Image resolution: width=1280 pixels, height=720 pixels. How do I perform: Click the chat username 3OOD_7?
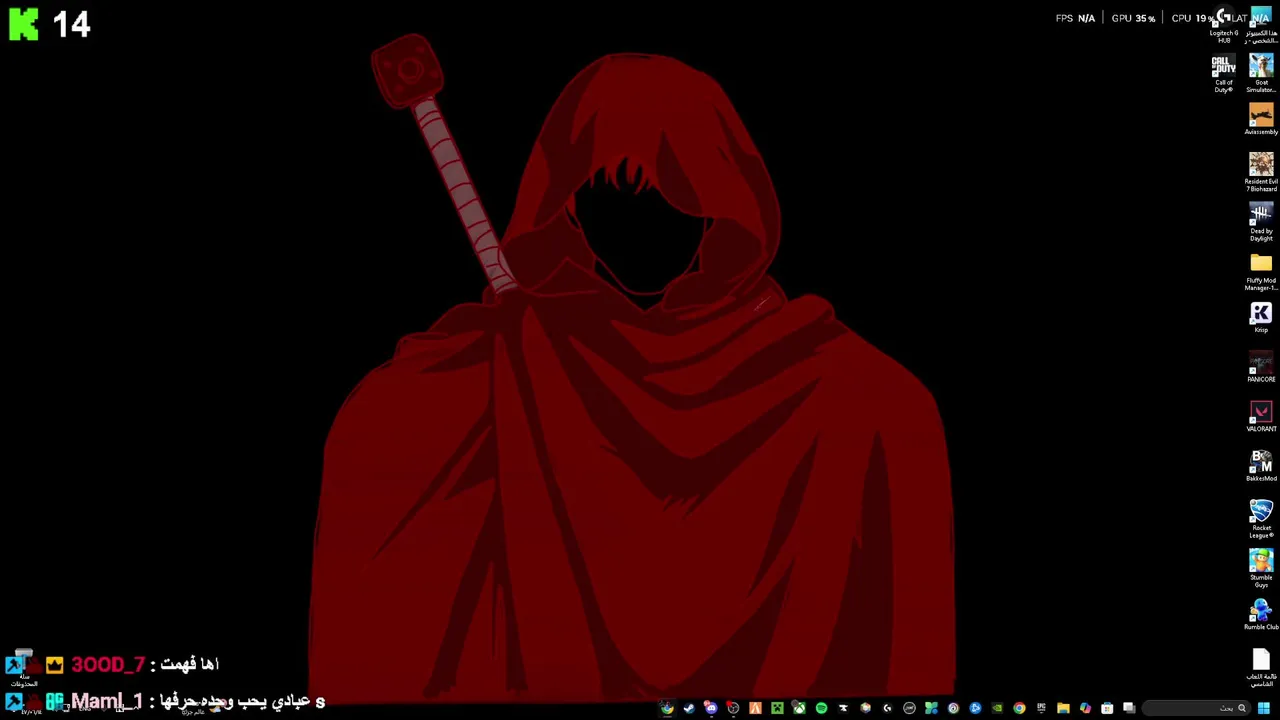pyautogui.click(x=108, y=664)
